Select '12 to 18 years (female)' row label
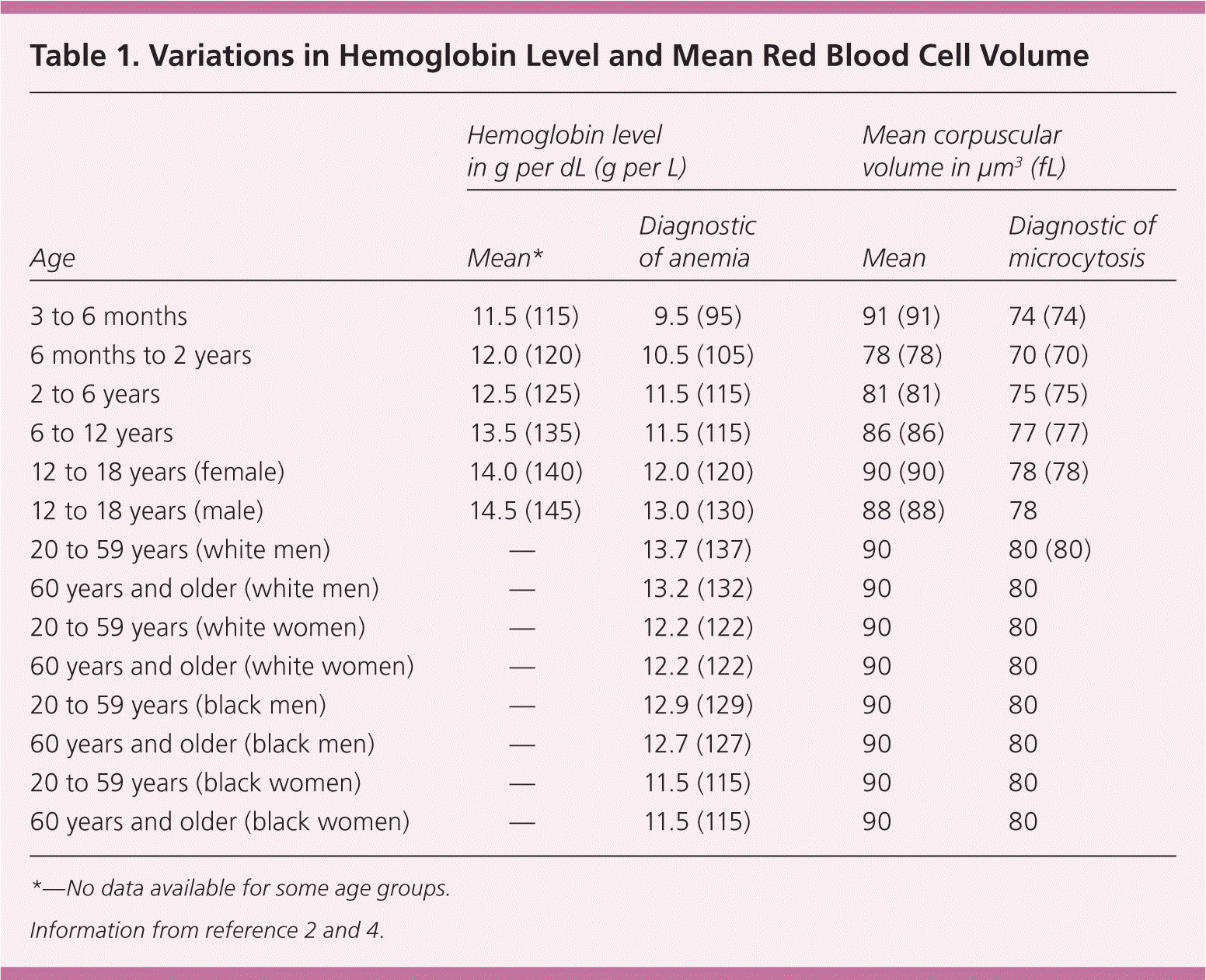Screen dimensions: 1206x980 click(x=157, y=472)
